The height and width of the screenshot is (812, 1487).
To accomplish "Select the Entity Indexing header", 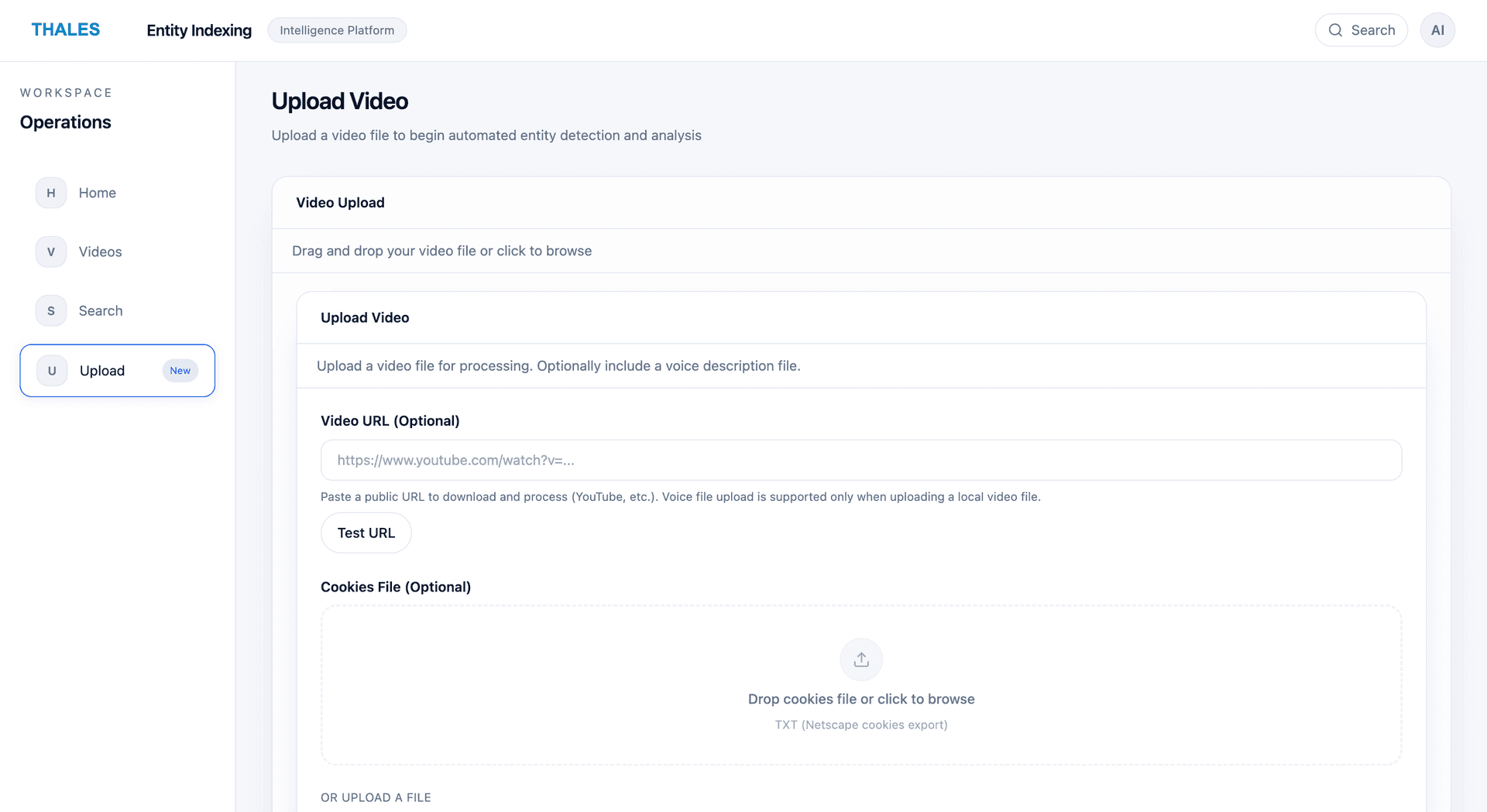I will tap(198, 30).
